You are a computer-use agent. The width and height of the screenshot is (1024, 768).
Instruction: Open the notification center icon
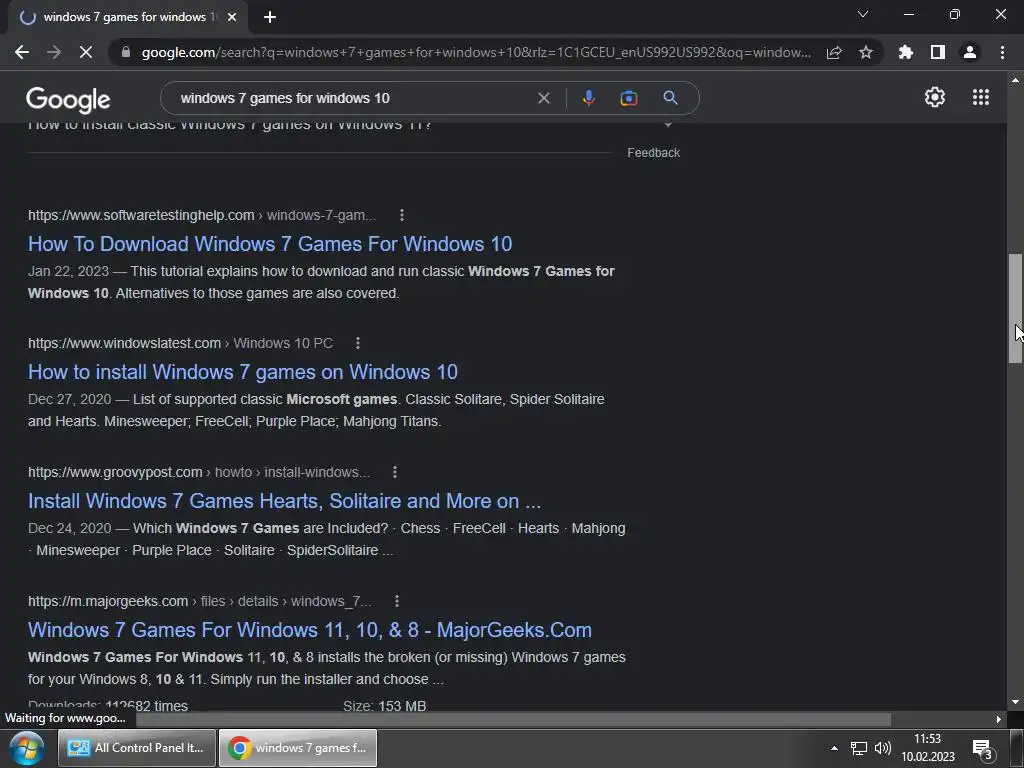tap(982, 749)
